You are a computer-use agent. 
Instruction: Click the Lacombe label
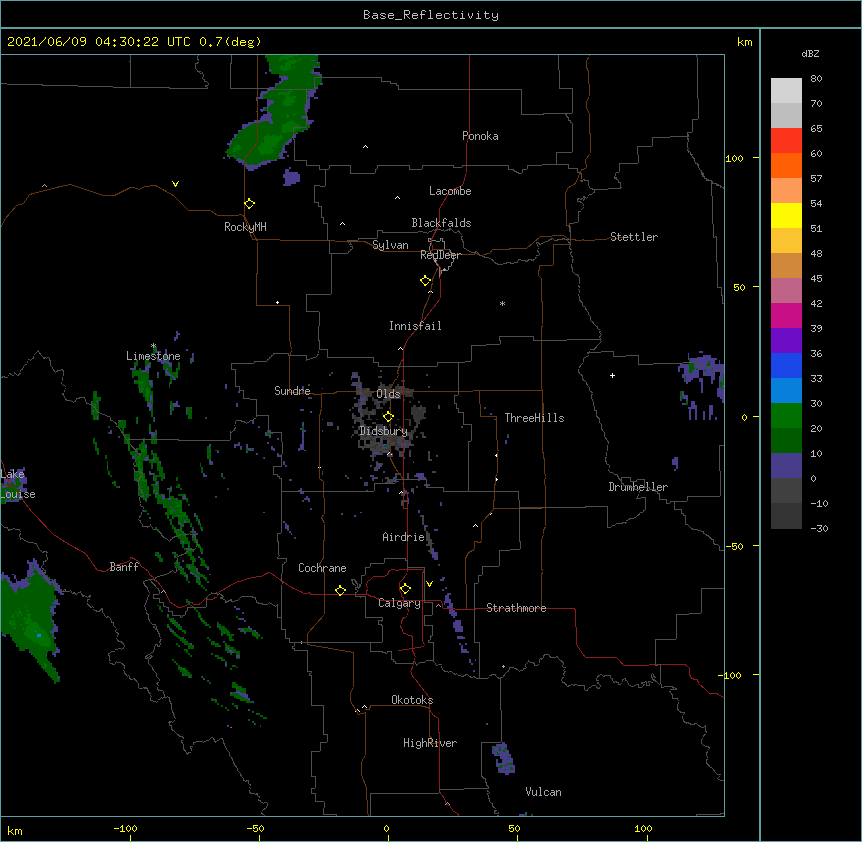coord(450,191)
